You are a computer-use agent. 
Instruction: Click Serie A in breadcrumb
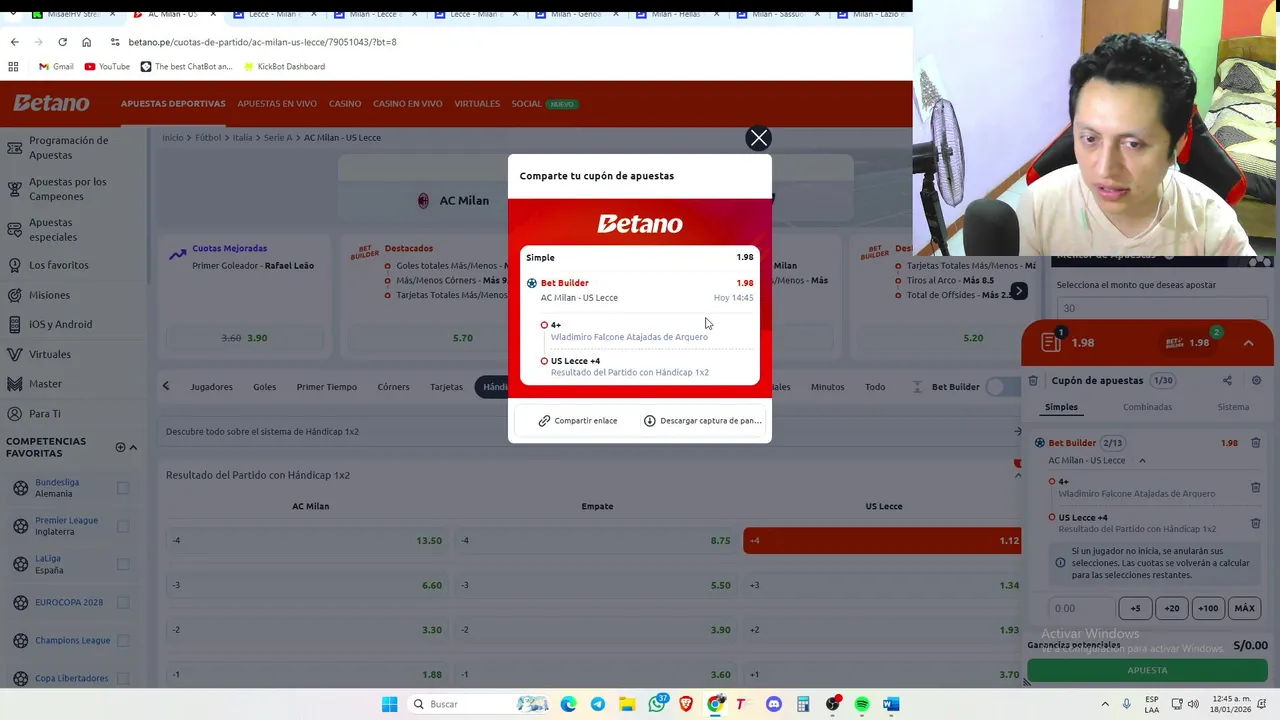[x=278, y=138]
